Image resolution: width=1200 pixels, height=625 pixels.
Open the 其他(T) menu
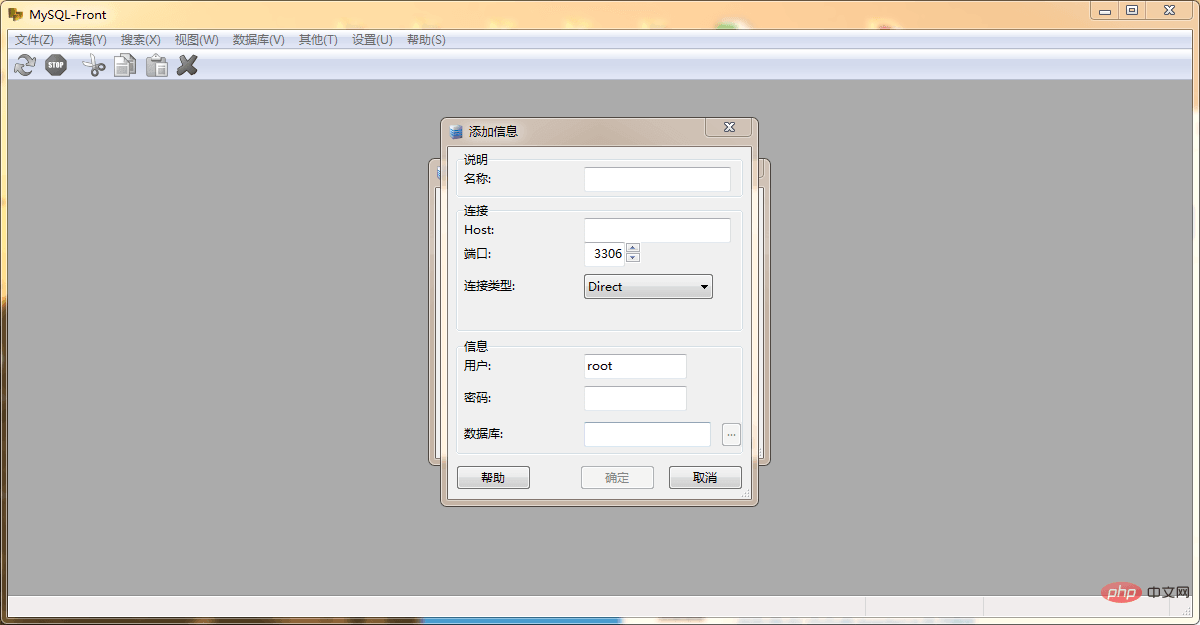click(318, 40)
